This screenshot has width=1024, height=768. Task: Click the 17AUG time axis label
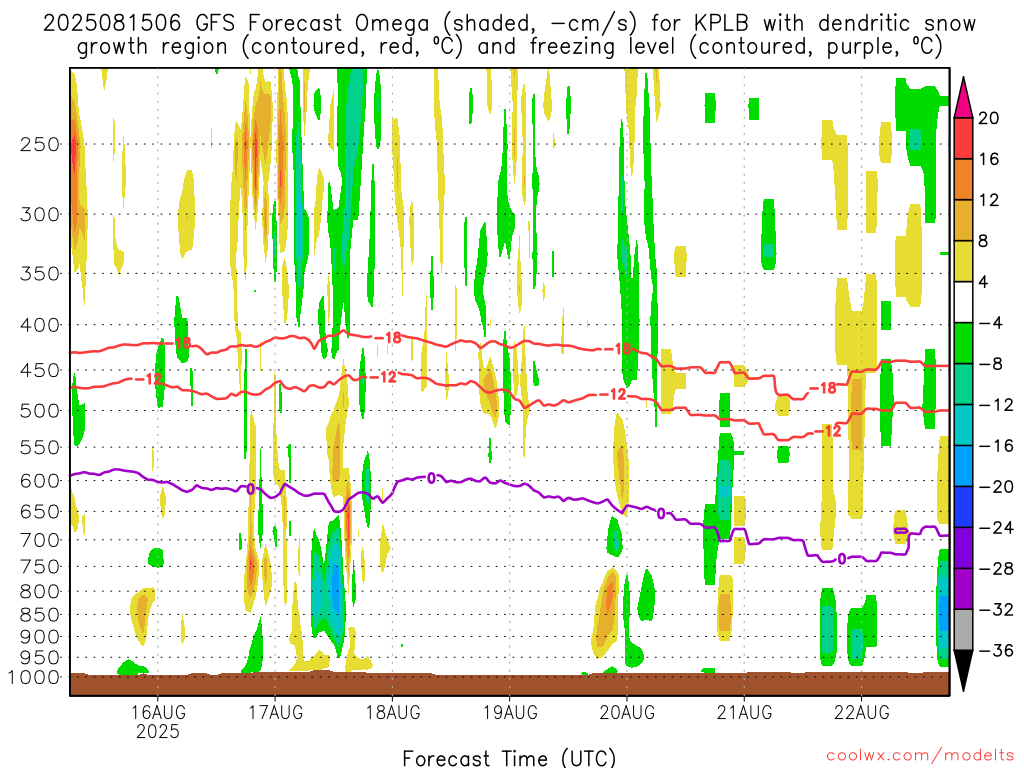[x=276, y=712]
